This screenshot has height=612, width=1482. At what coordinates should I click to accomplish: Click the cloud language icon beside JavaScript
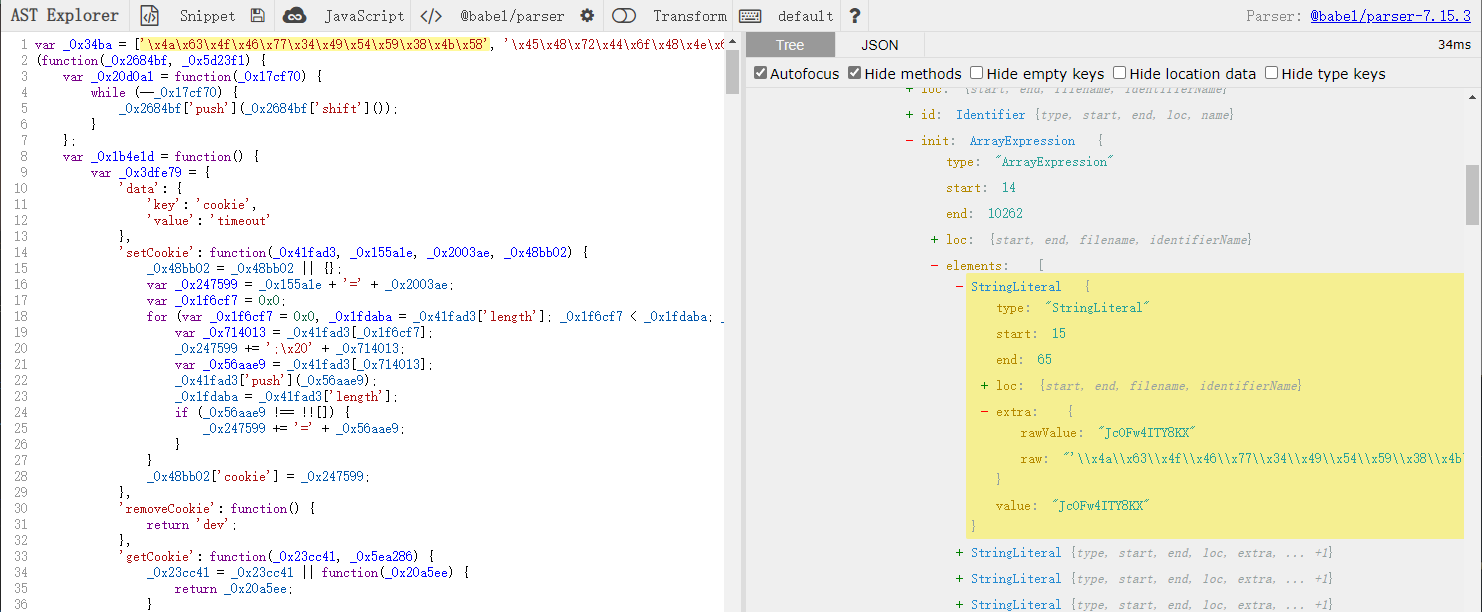[294, 16]
